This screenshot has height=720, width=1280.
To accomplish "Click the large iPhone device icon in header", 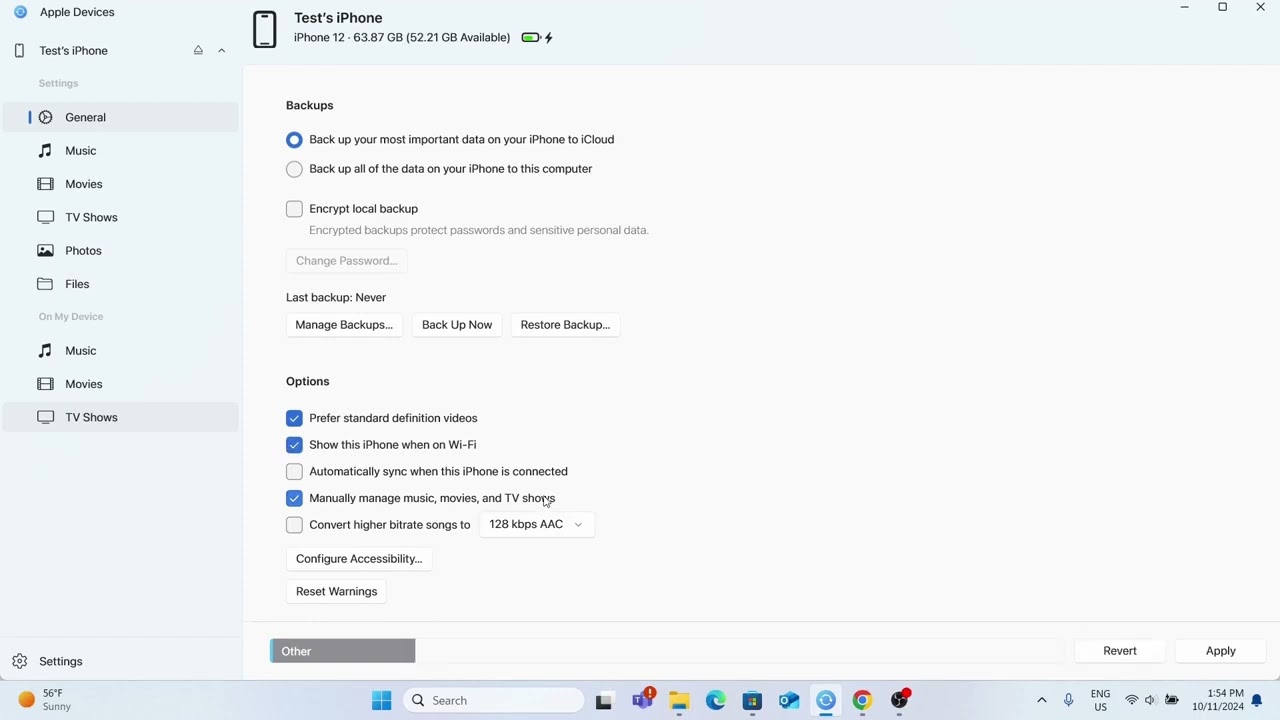I will (264, 29).
